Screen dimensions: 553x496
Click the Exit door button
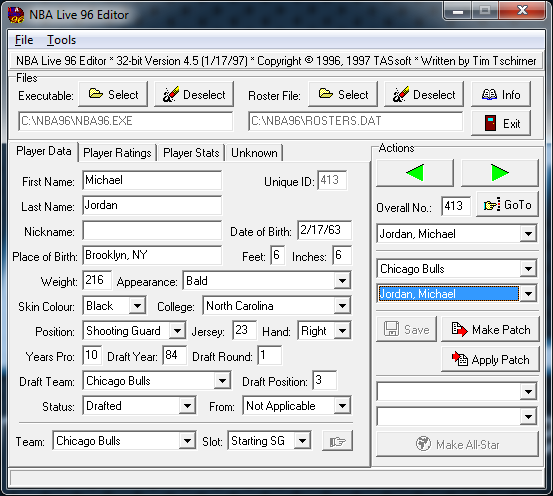click(501, 123)
